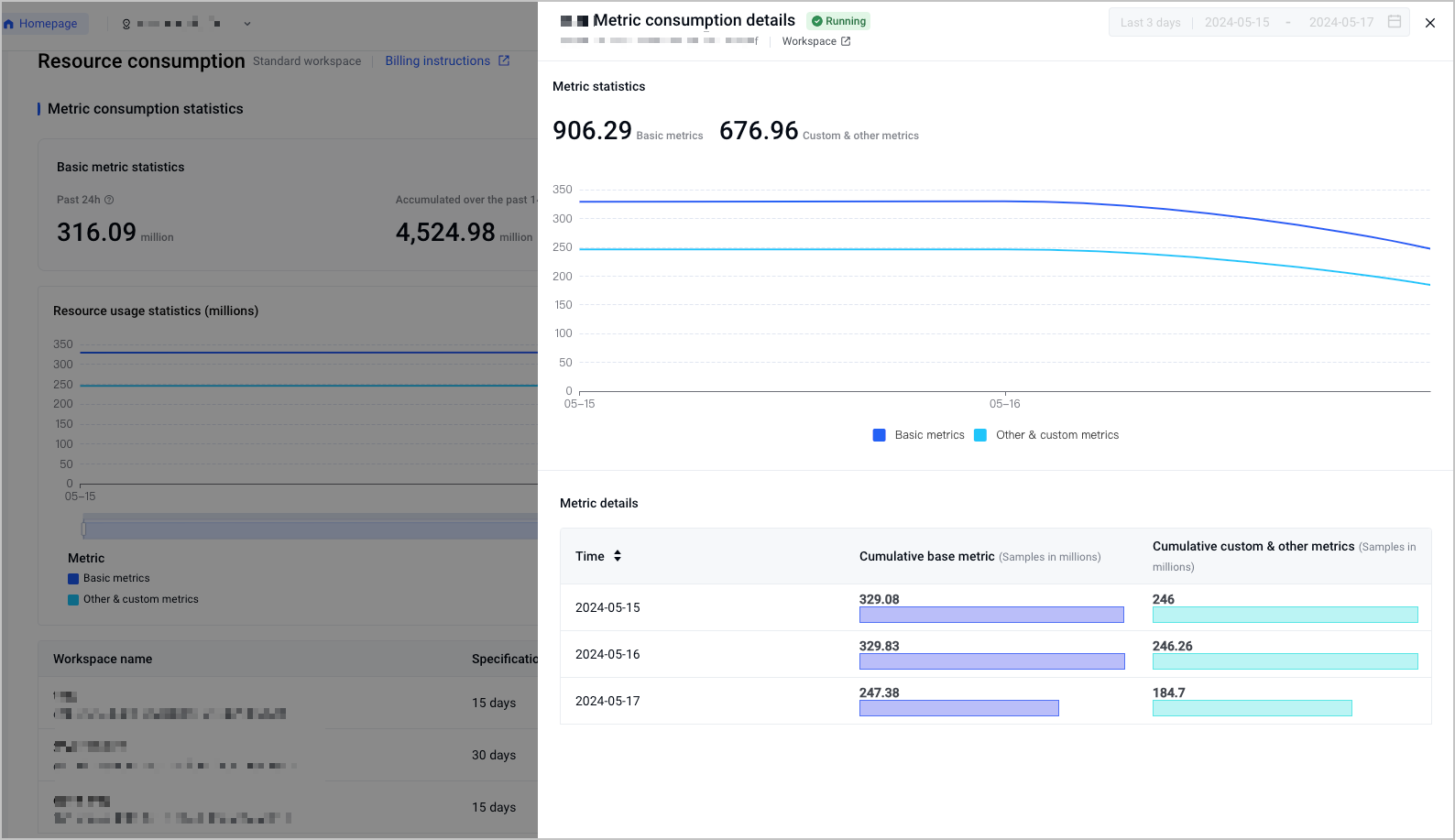
Task: Toggle Other & custom metrics details legend
Action: pyautogui.click(x=1046, y=435)
